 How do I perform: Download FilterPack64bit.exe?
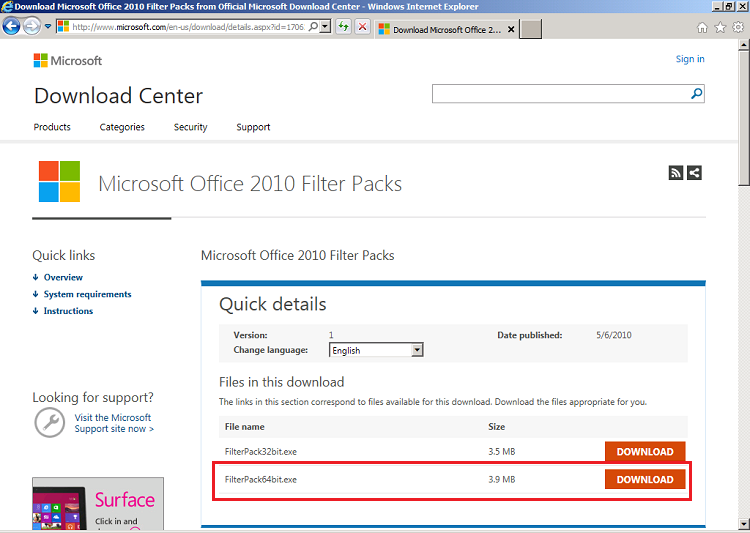point(645,480)
